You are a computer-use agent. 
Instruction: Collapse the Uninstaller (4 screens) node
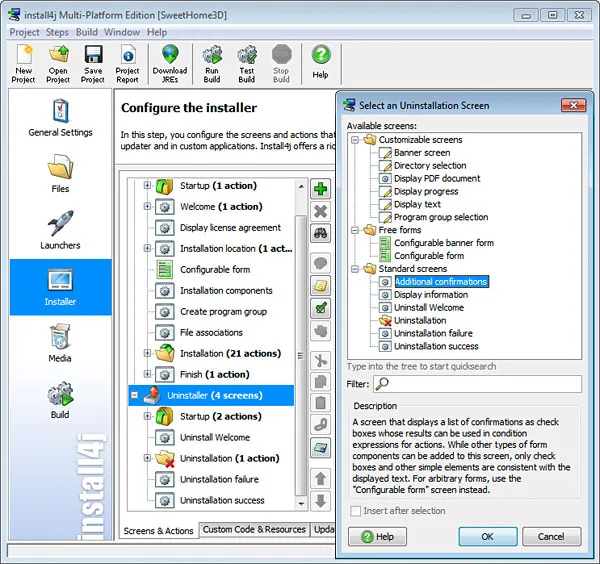coord(134,395)
